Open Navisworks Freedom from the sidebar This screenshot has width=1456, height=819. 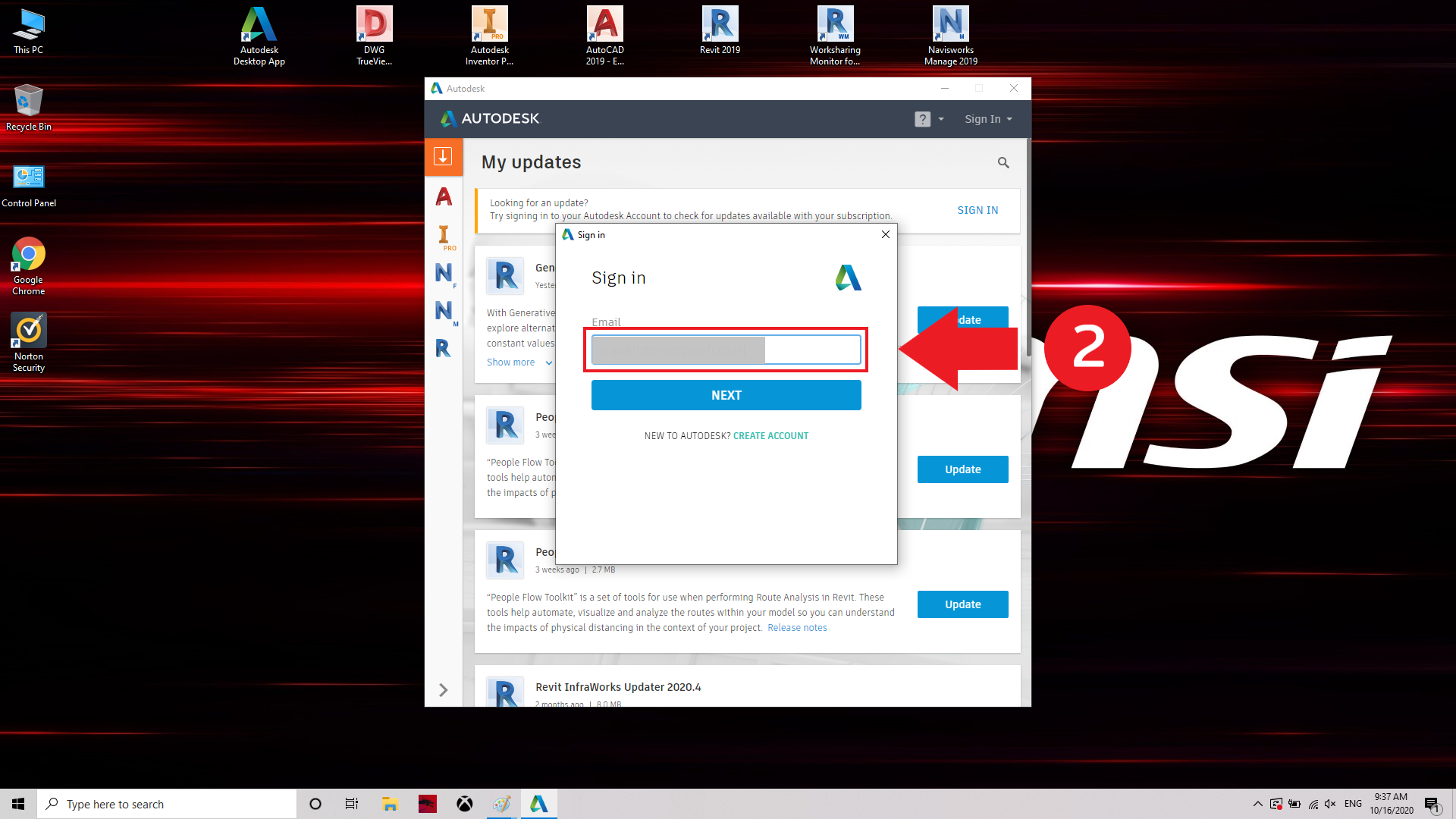click(444, 274)
